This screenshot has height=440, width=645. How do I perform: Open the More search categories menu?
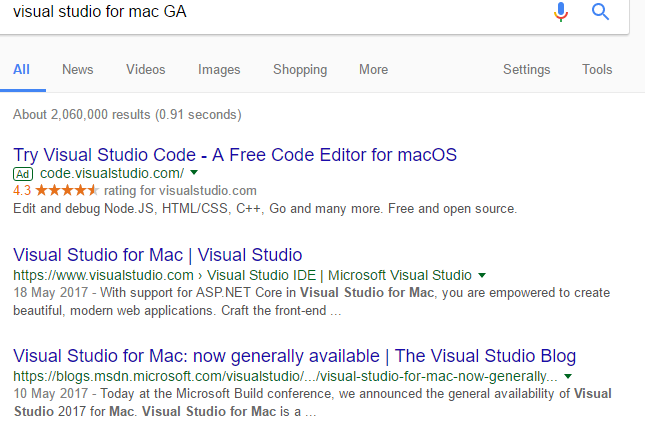[374, 69]
